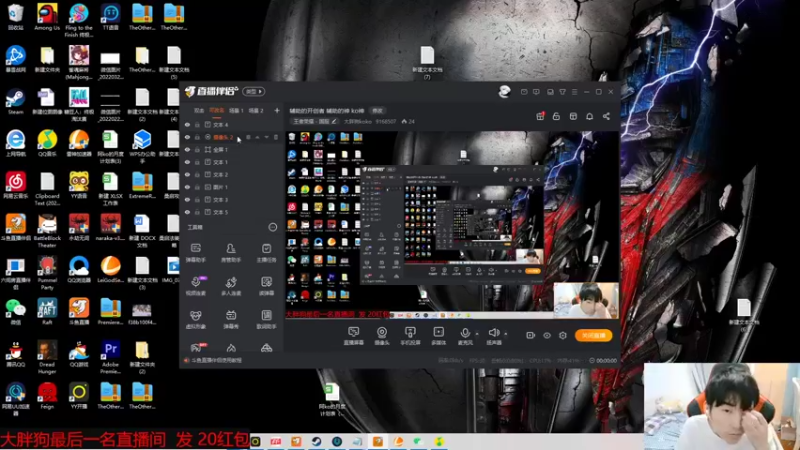Select the 图片 1 source row
Viewport: 800px width, 450px height.
click(231, 187)
